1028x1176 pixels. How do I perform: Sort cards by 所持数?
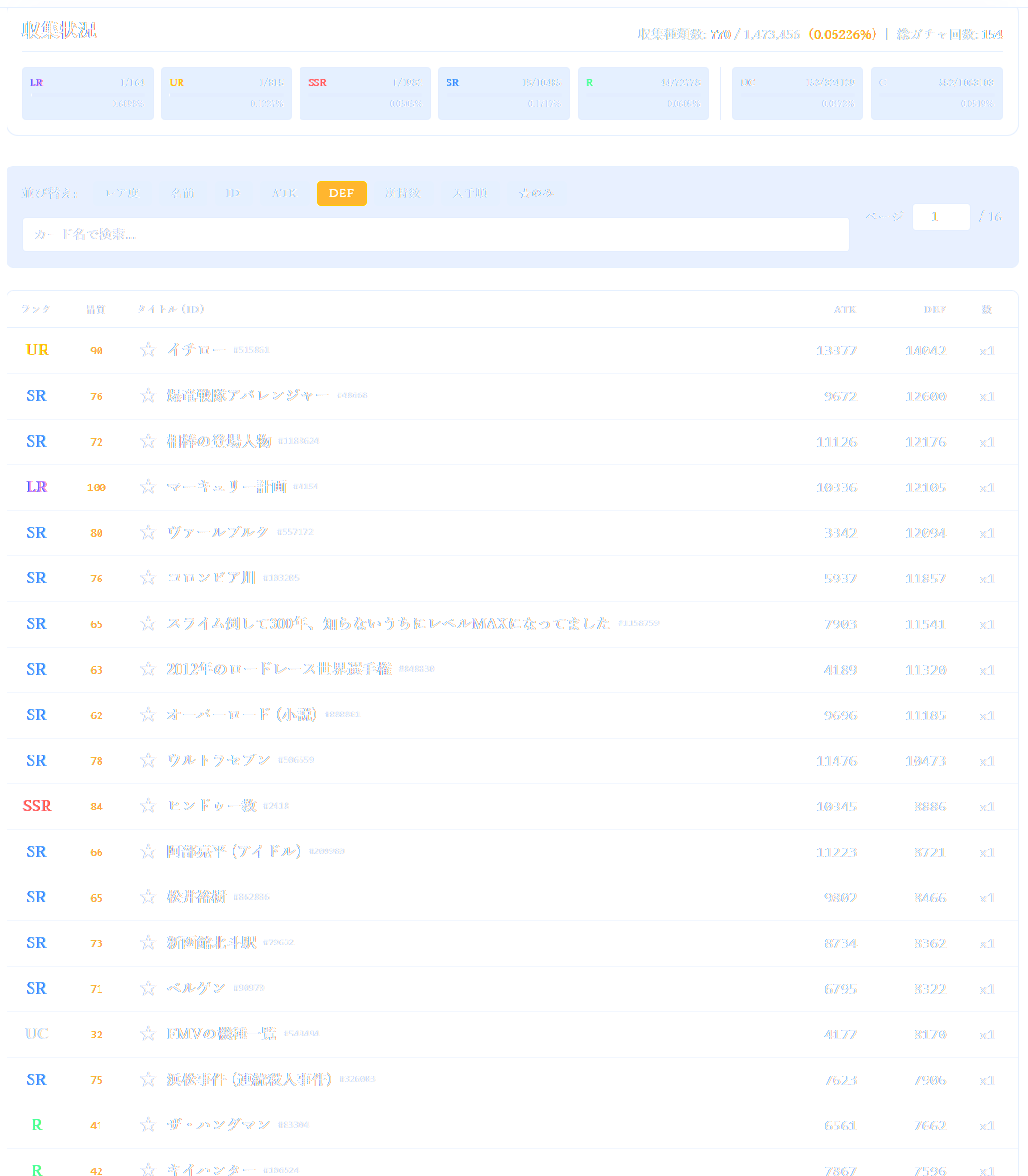403,194
